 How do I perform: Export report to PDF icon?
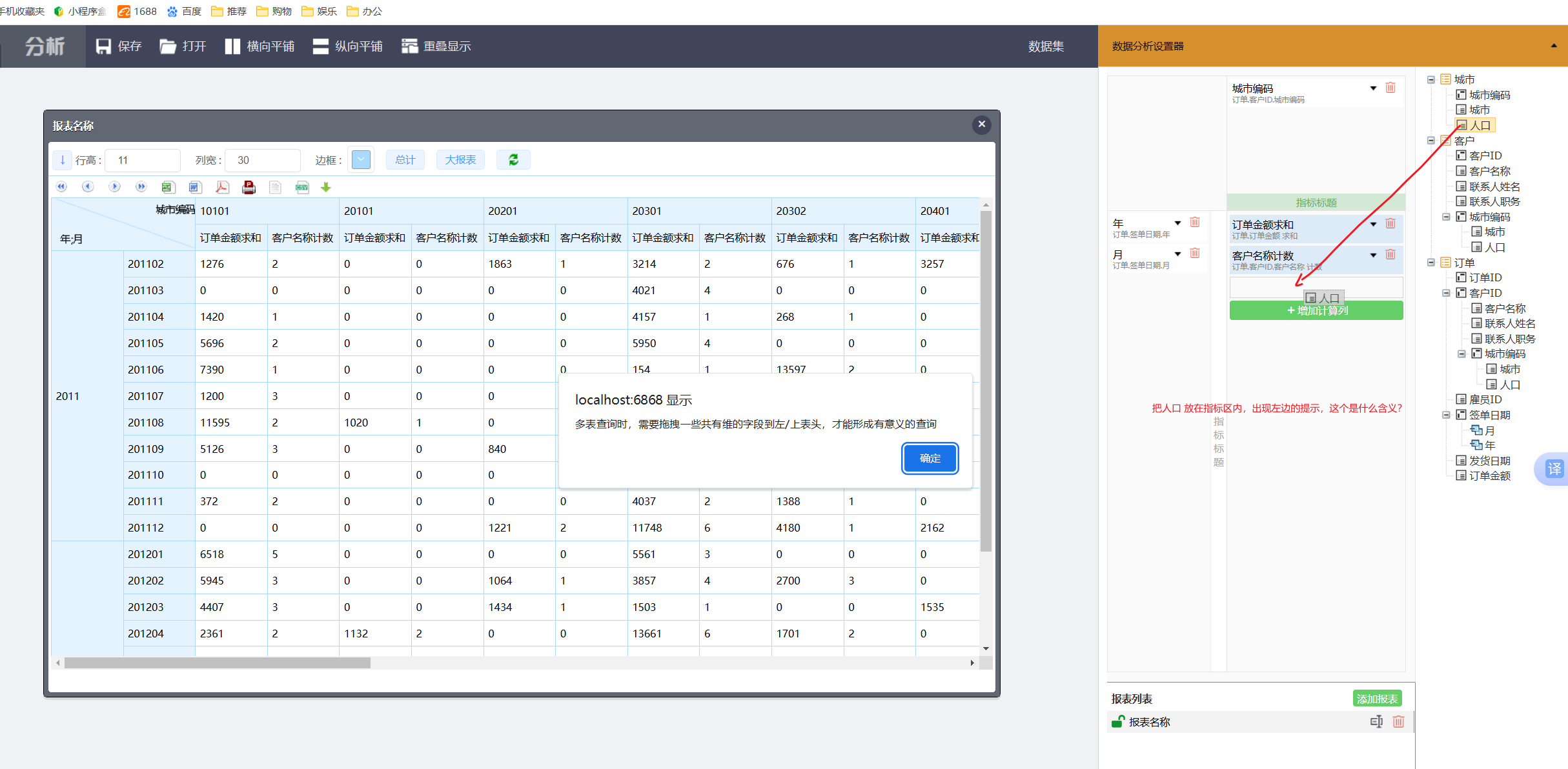(x=222, y=187)
